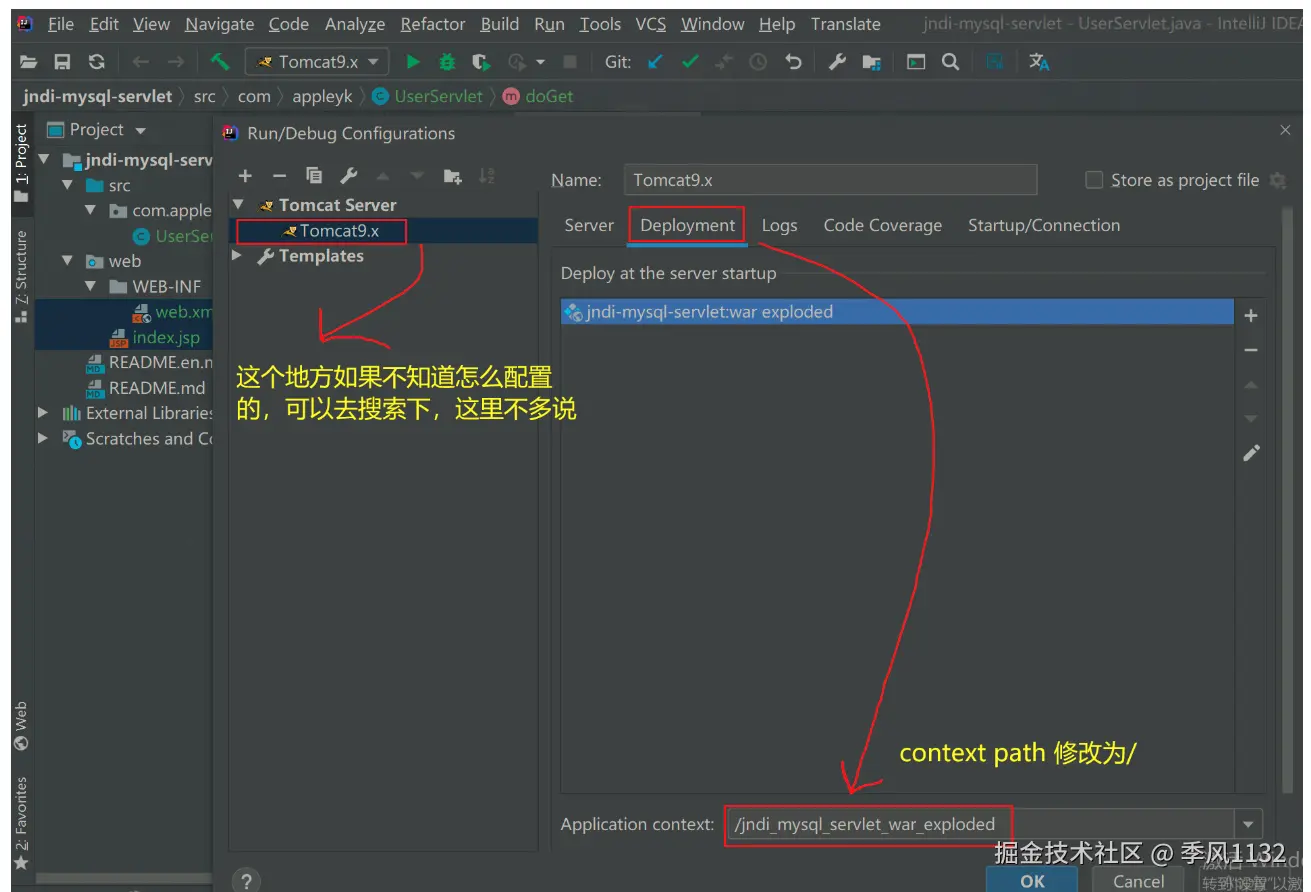The width and height of the screenshot is (1311, 892).
Task: Enable Store as project file checkbox
Action: (x=1094, y=180)
